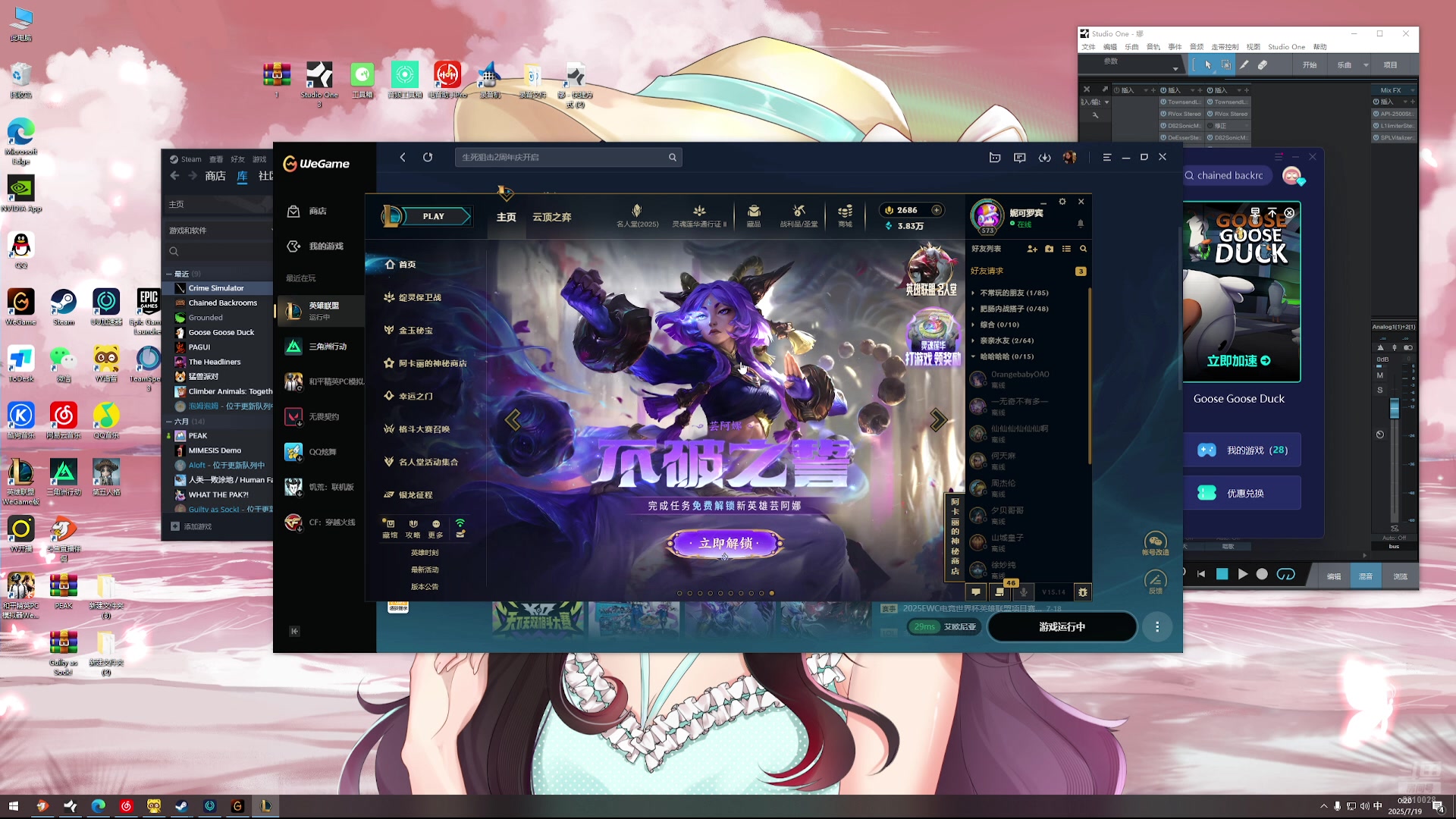1456x819 pixels.
Task: Select the 主页 tab in League client
Action: (x=506, y=217)
